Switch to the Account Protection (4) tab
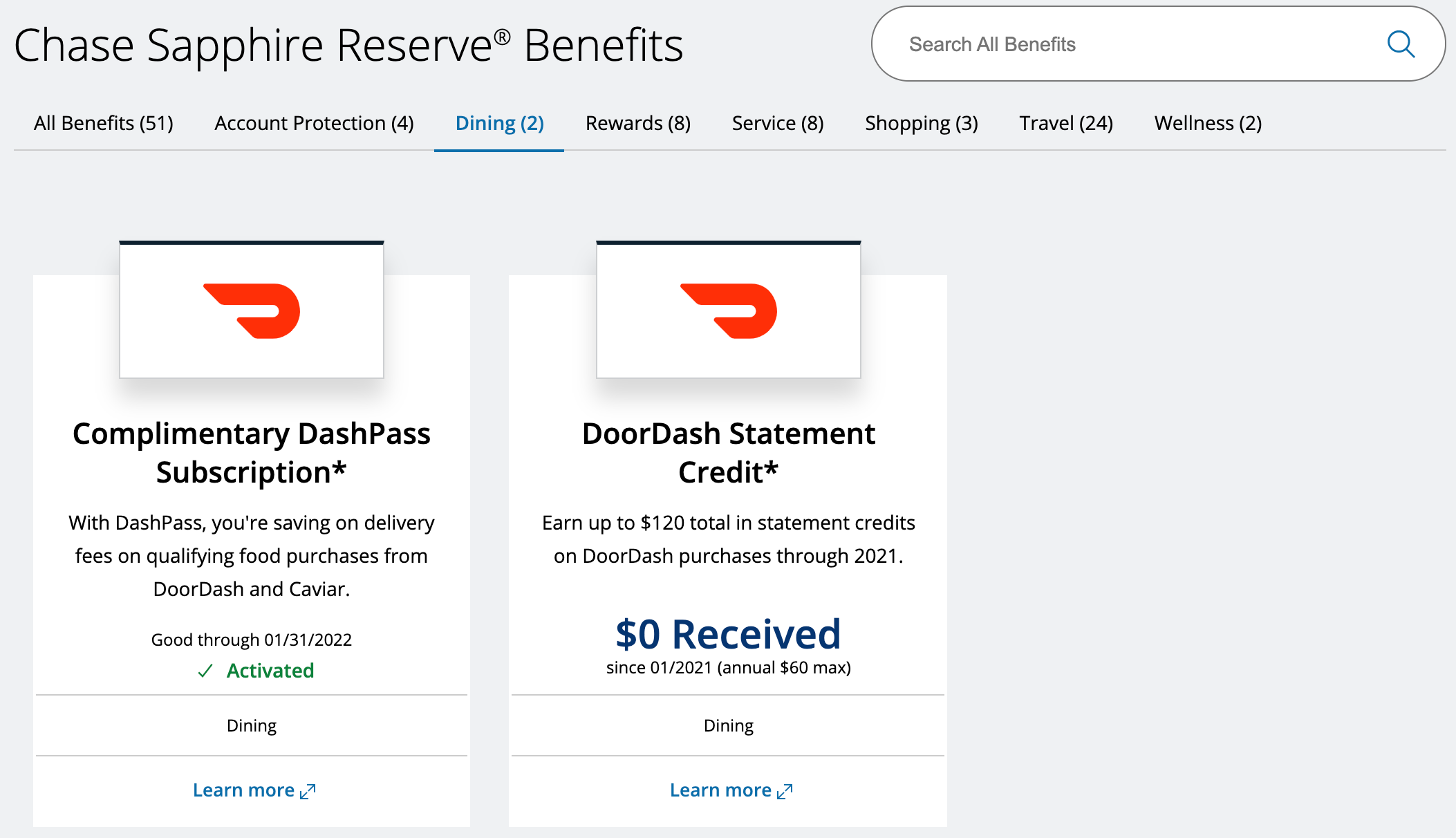This screenshot has height=838, width=1456. point(314,123)
